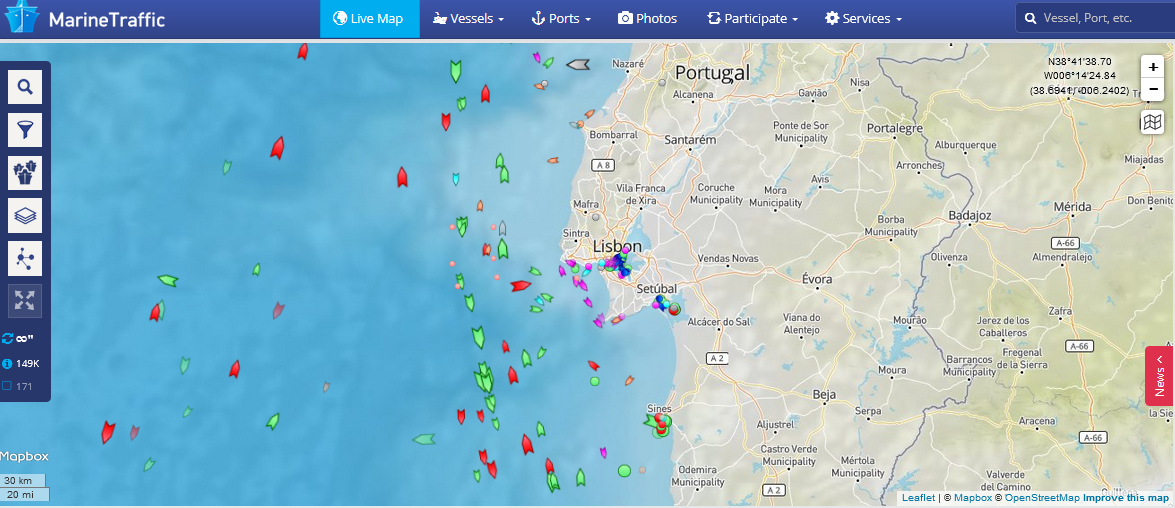Open the Services dropdown menu

(x=863, y=19)
